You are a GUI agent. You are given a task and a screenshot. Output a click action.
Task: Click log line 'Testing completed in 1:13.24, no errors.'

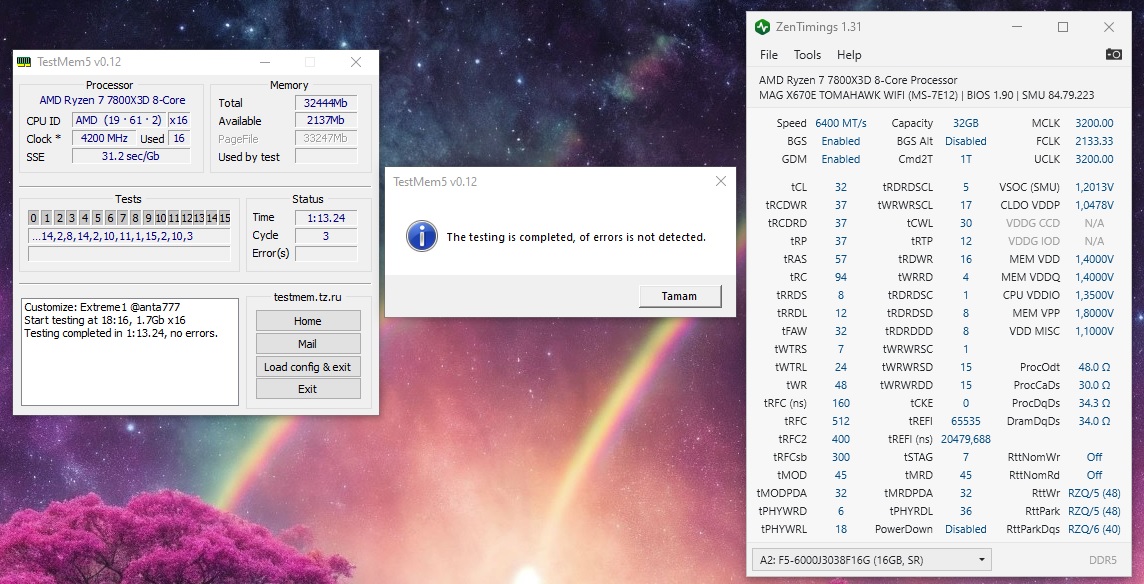point(121,333)
